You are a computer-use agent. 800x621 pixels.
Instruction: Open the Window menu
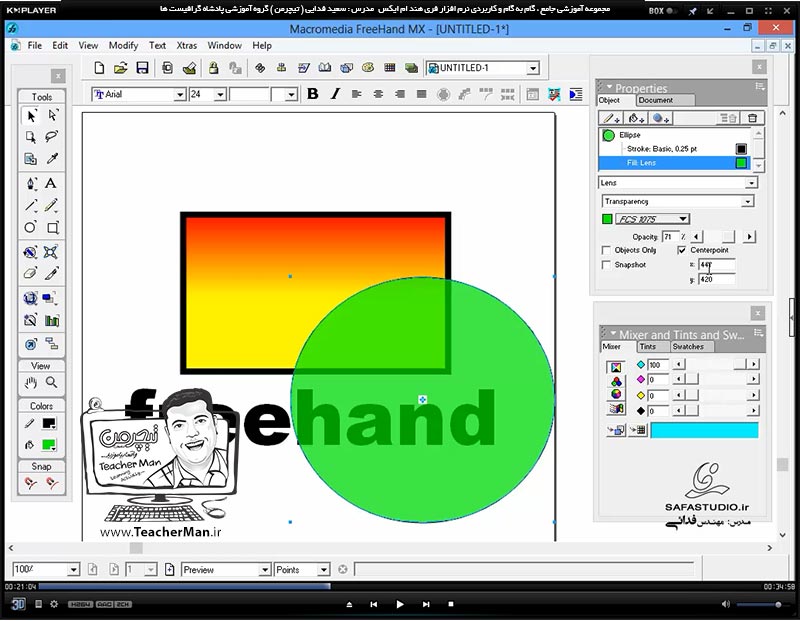point(224,45)
